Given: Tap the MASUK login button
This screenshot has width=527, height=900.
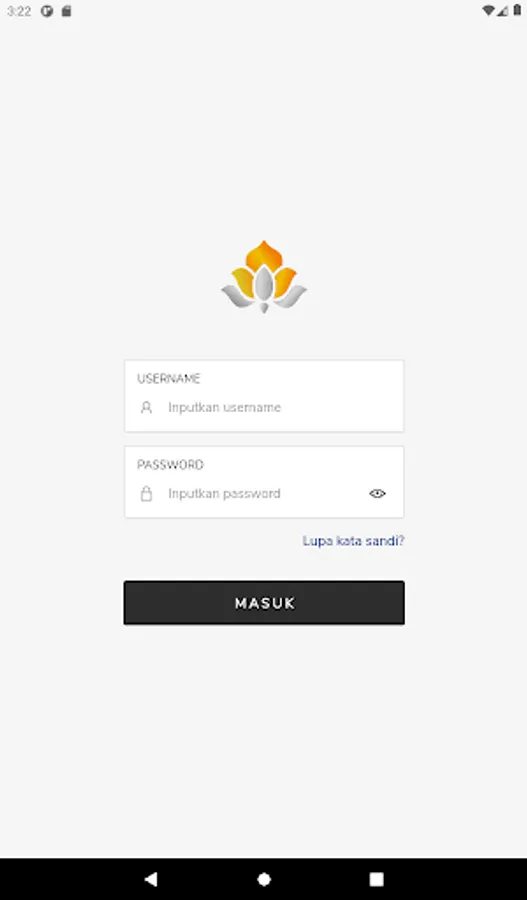Looking at the screenshot, I should tap(264, 603).
